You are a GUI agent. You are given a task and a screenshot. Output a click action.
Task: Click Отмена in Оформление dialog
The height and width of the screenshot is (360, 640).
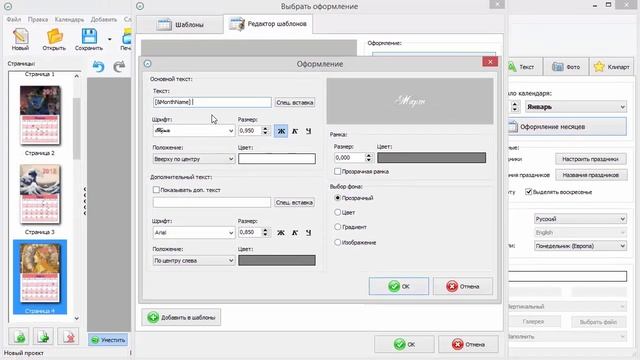point(463,286)
